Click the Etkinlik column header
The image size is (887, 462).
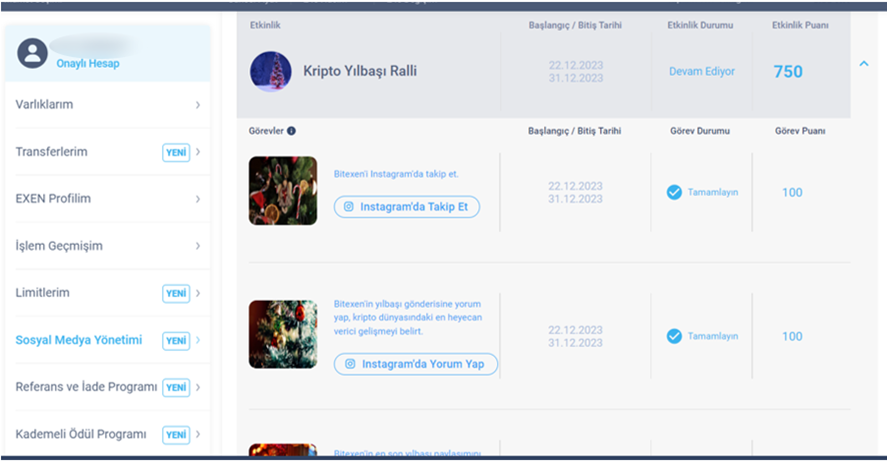point(265,25)
